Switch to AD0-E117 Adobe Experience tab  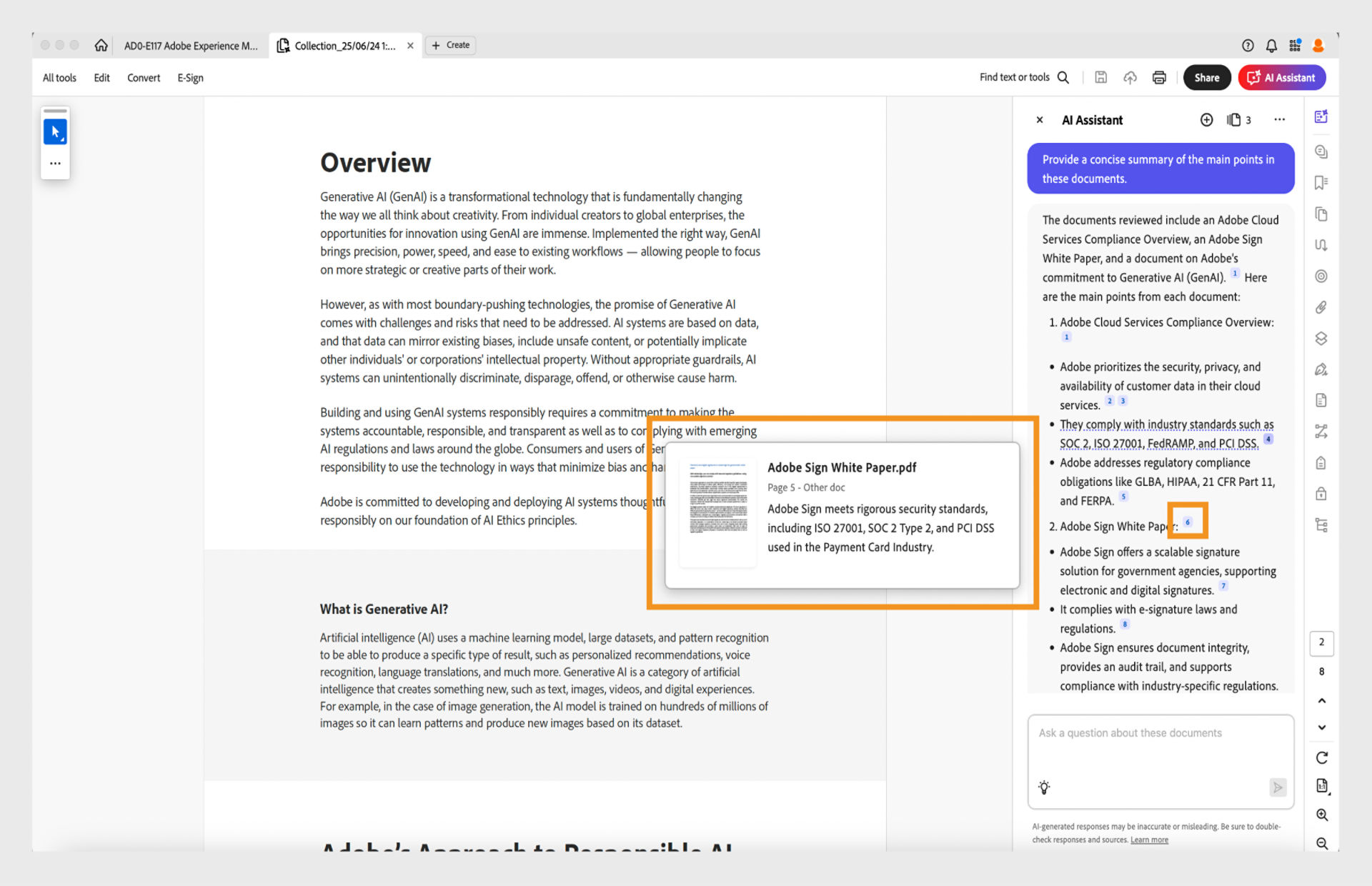click(190, 46)
